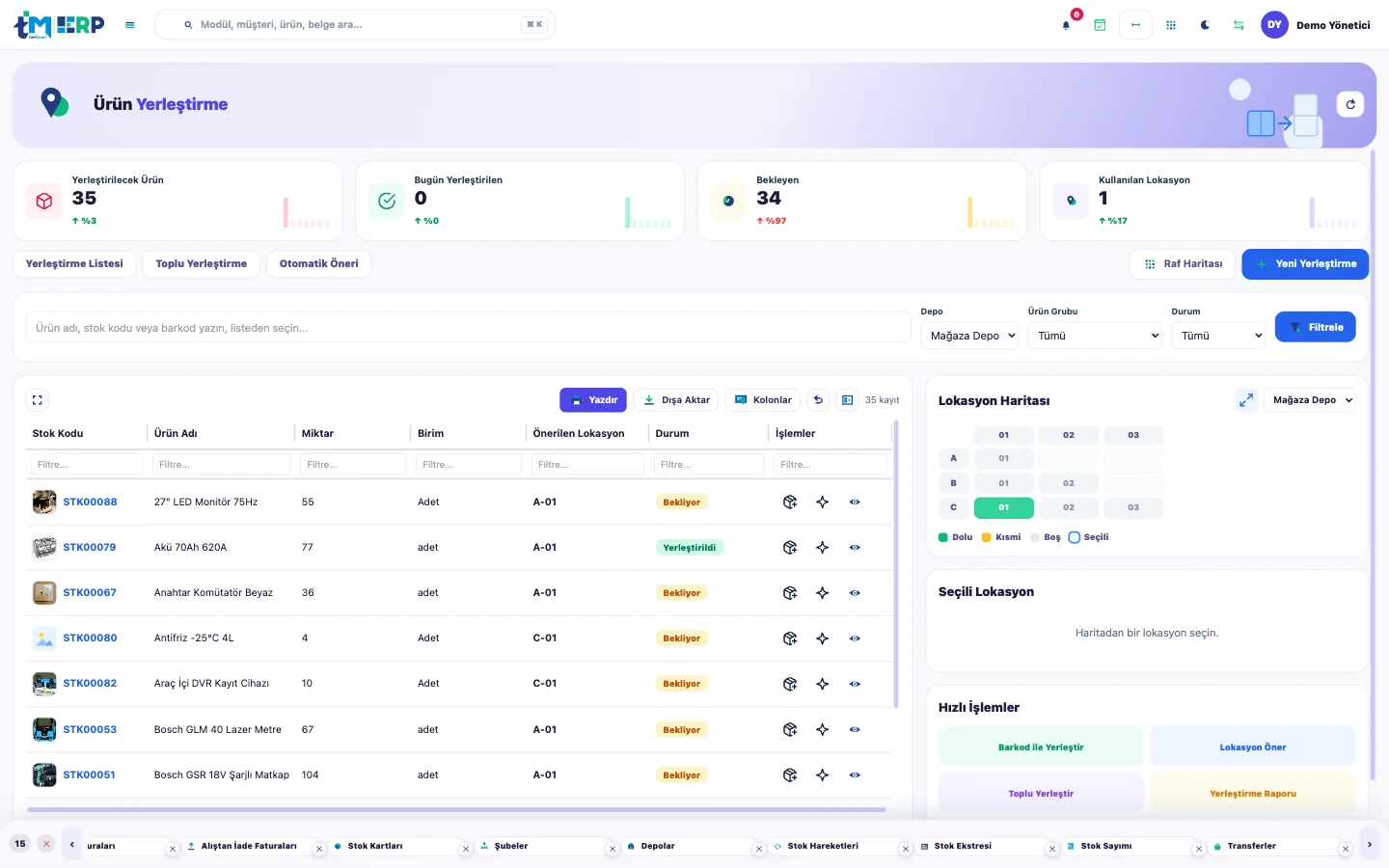
Task: Select the green C-01 location cell
Action: click(1004, 507)
